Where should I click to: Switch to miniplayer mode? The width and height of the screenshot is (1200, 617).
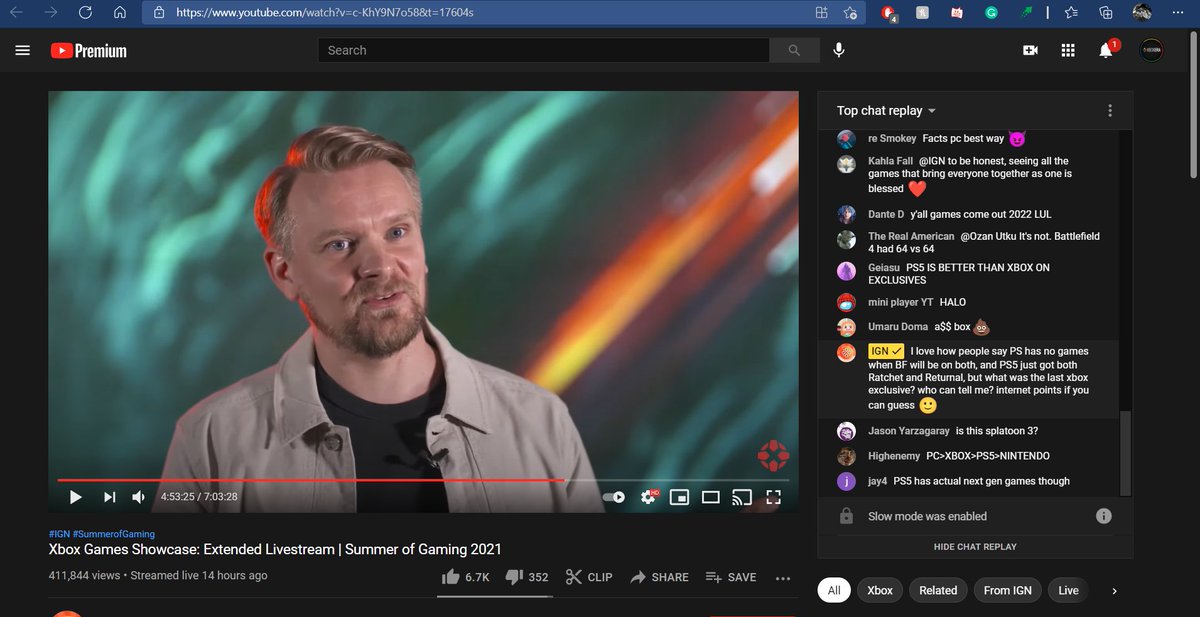680,497
